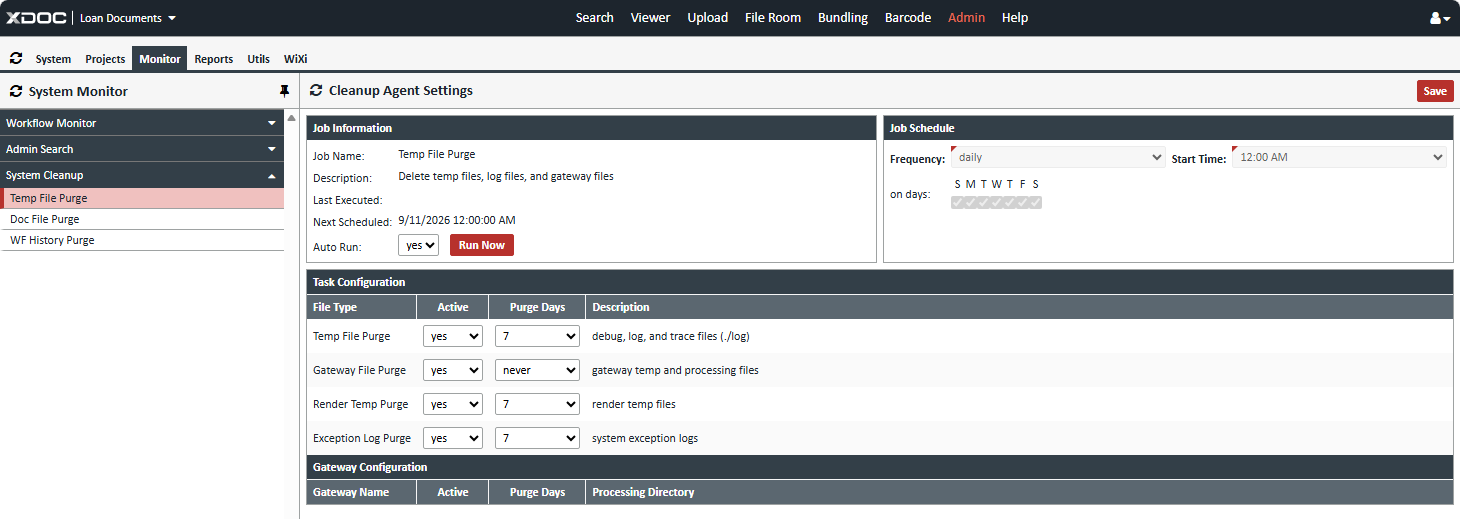Click the System Monitor refresh icon
The height and width of the screenshot is (519, 1460).
coord(16,91)
